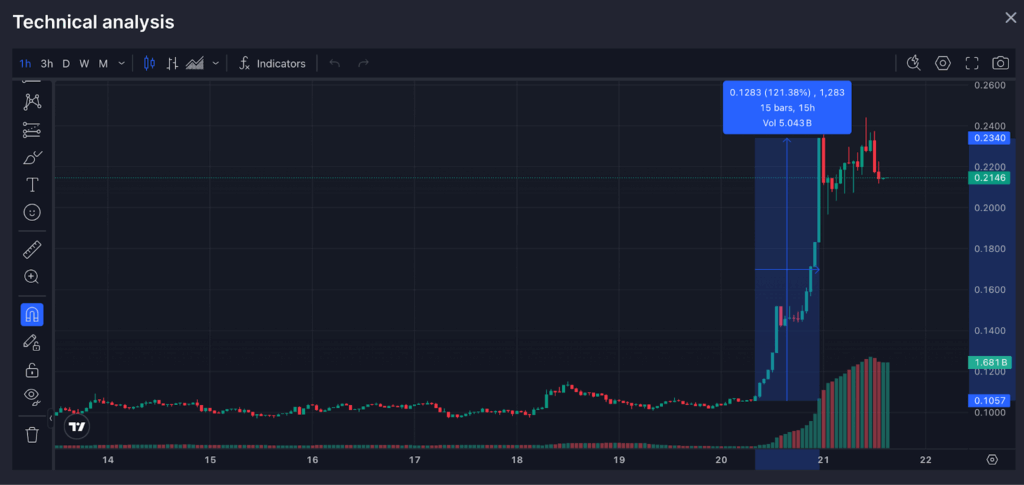
Task: Toggle lock all drawing tools
Action: pyautogui.click(x=32, y=370)
